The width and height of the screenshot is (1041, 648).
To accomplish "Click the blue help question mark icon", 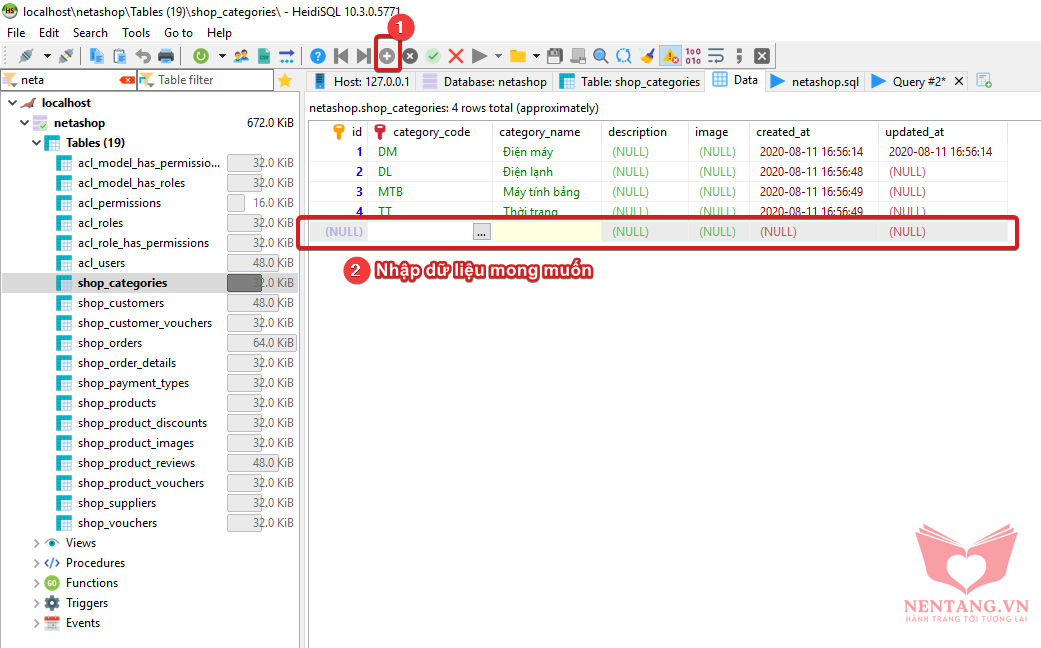I will click(x=318, y=56).
